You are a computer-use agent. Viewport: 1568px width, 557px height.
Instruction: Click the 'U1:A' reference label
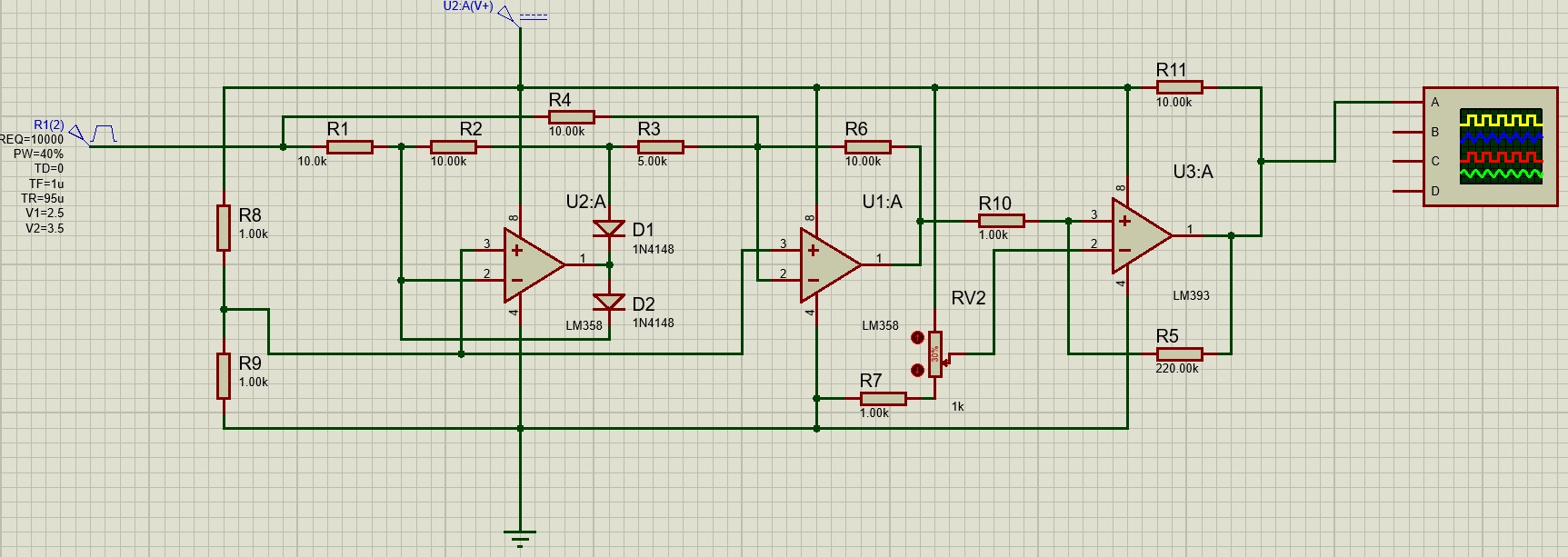point(882,202)
